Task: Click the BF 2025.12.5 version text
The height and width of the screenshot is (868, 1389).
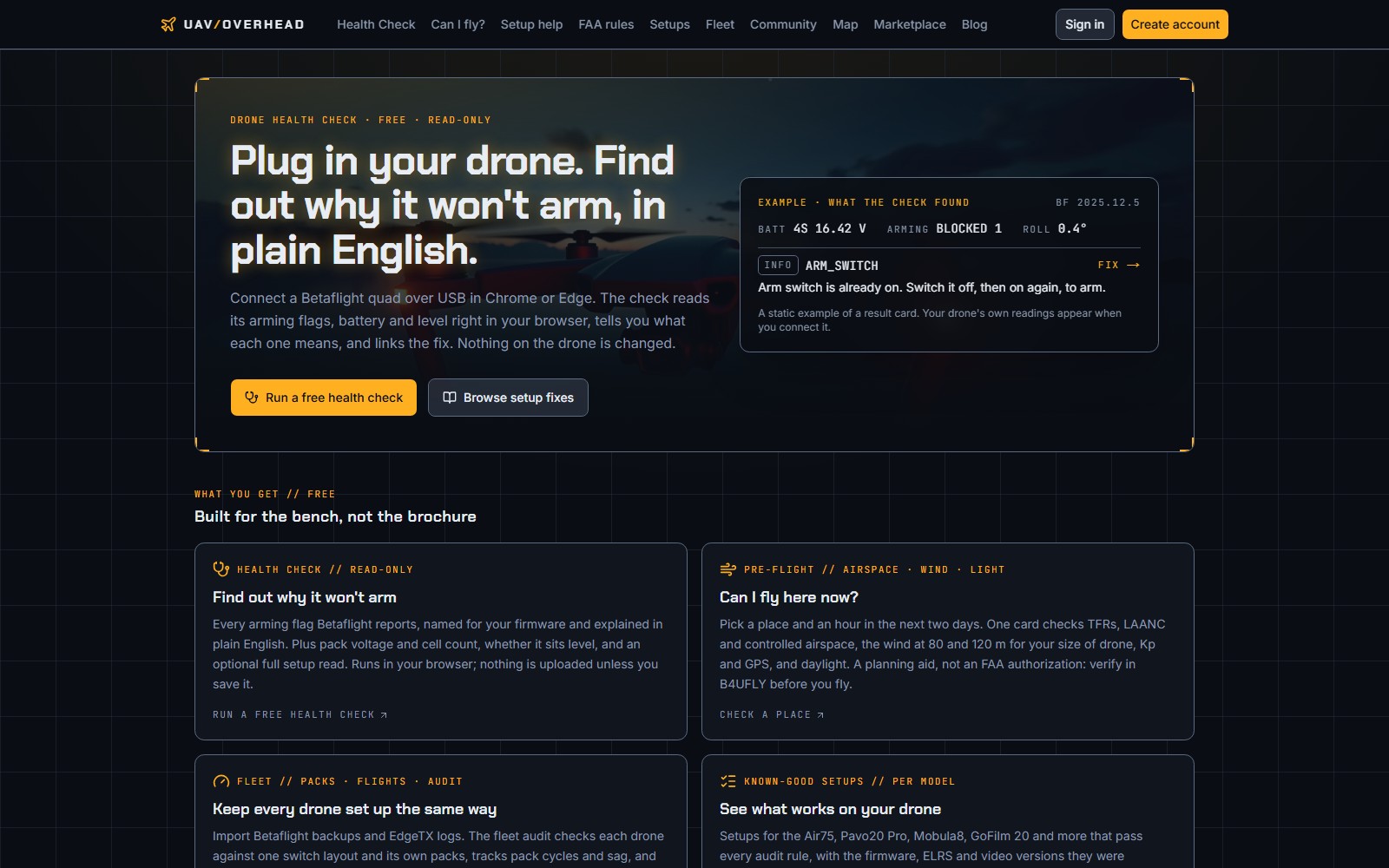Action: [1097, 202]
